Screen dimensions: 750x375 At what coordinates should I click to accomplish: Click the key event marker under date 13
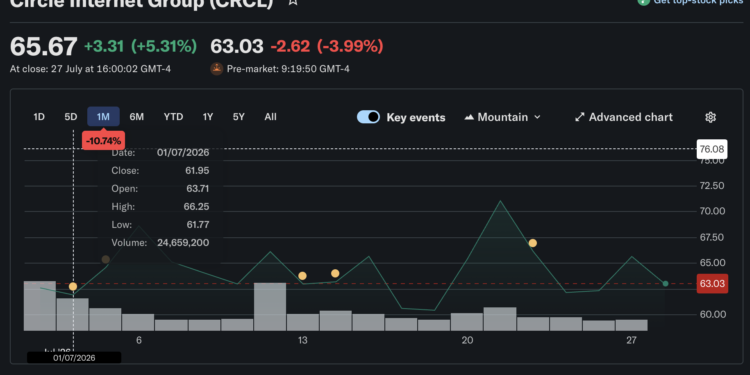[x=302, y=276]
